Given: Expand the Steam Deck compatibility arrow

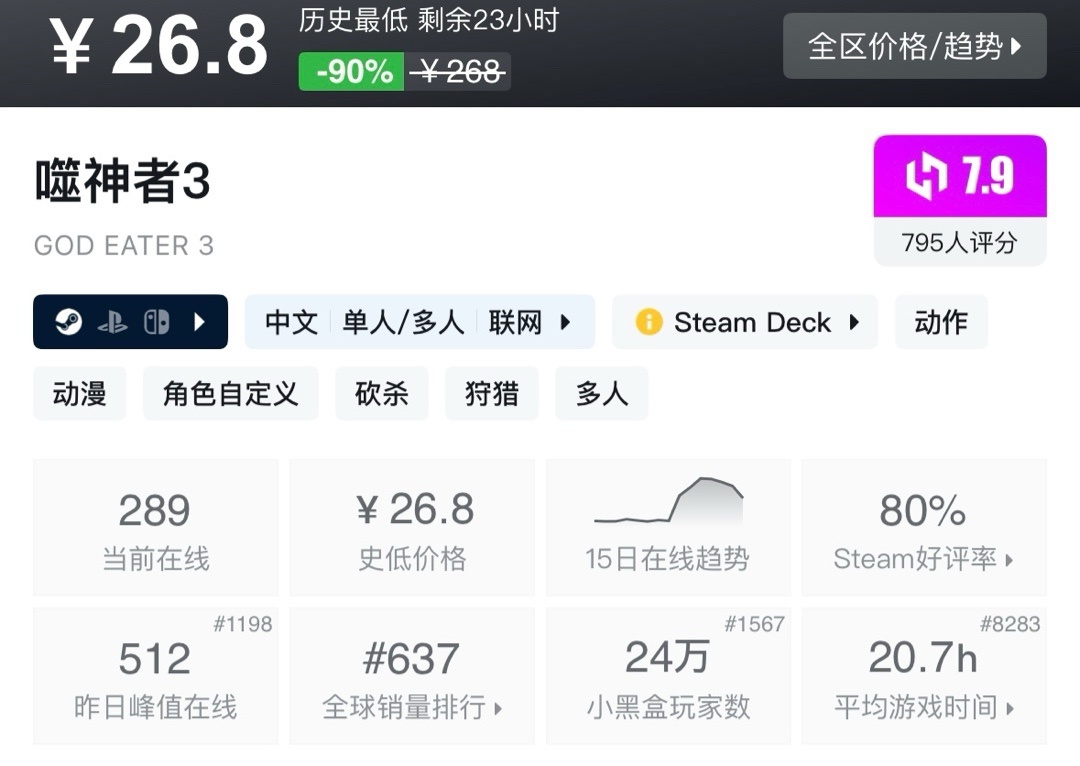Looking at the screenshot, I should [854, 322].
